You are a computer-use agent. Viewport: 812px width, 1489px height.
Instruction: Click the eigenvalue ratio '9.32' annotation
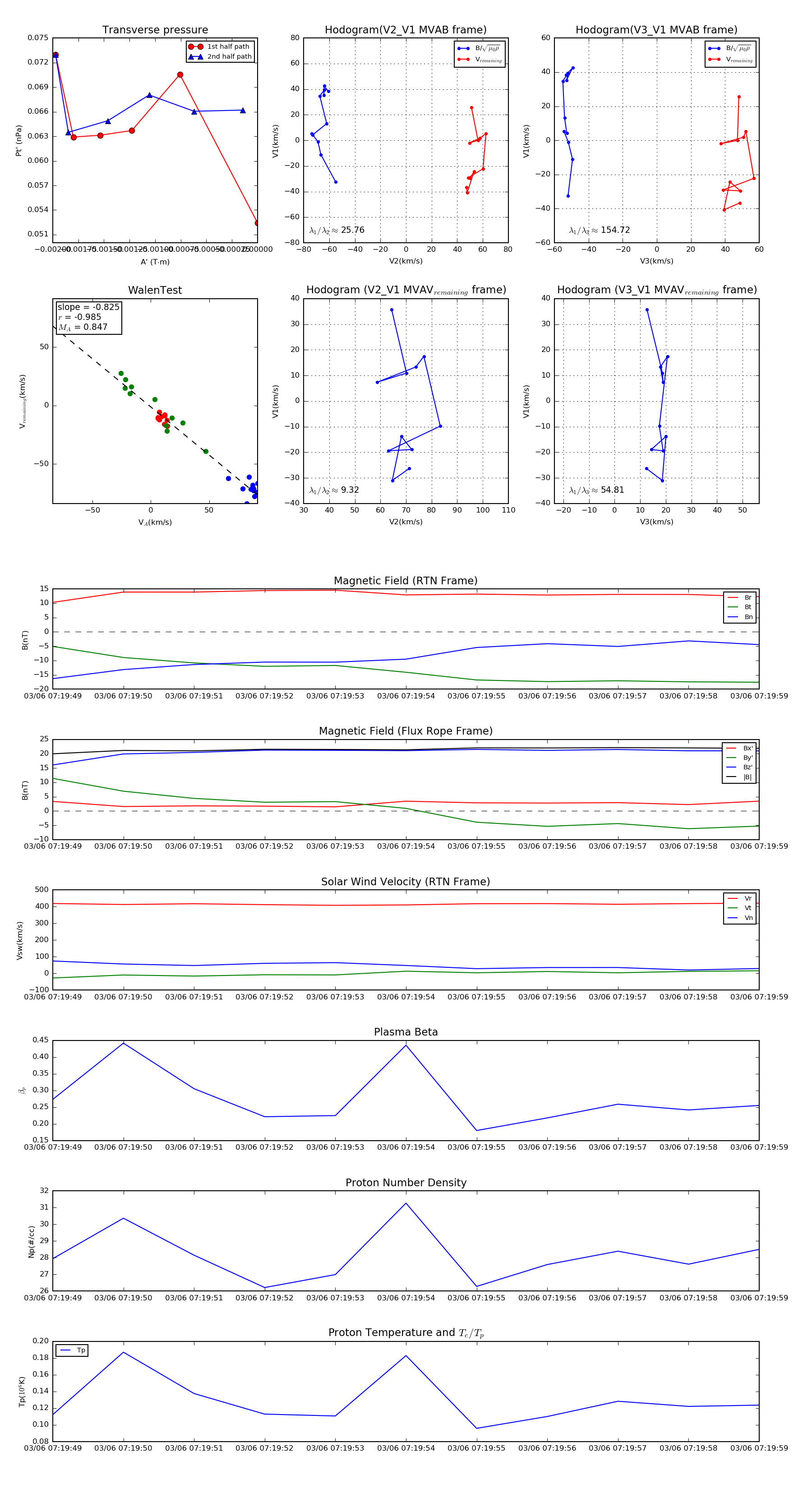(334, 490)
